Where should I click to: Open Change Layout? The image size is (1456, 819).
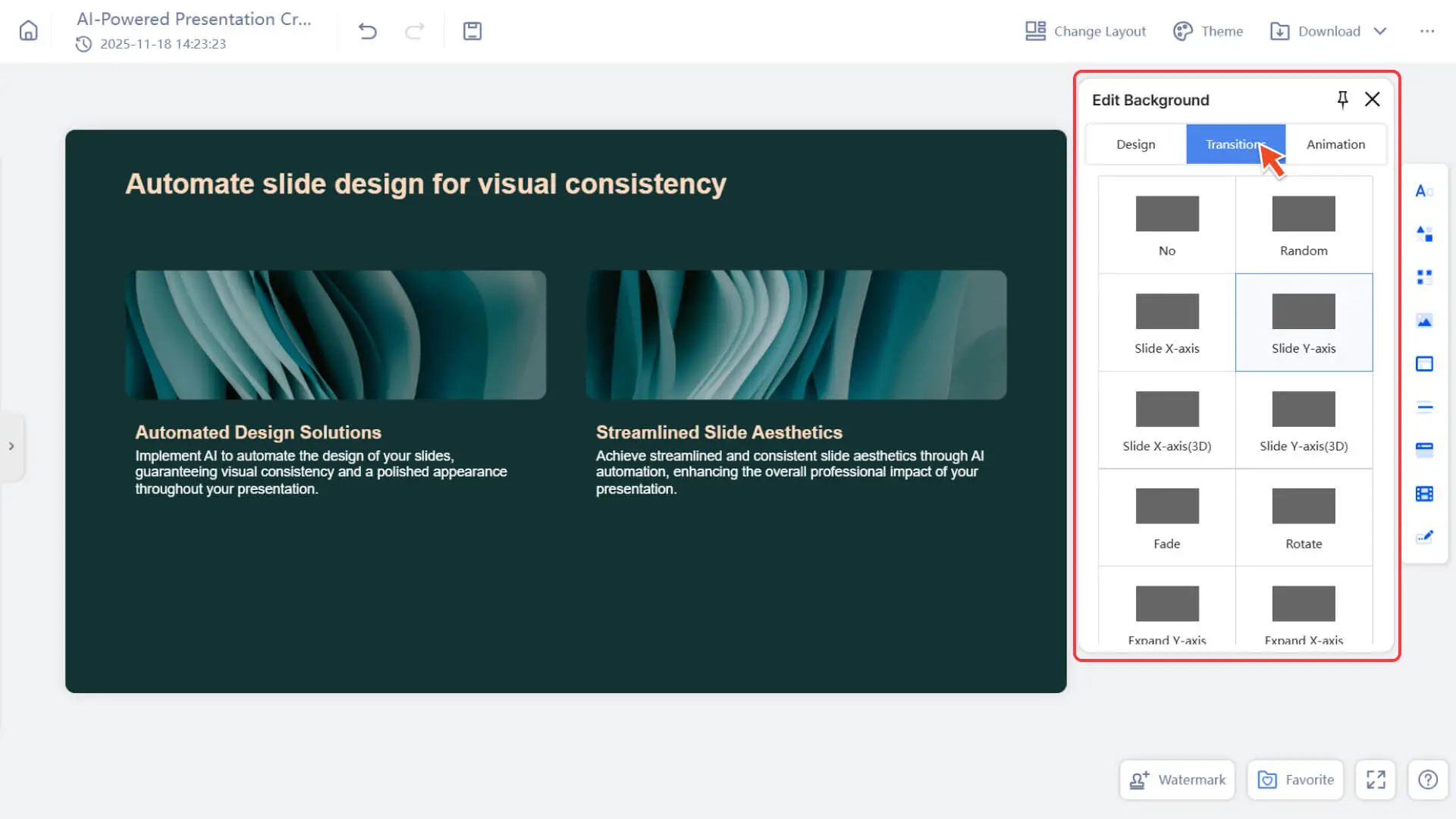[x=1085, y=31]
